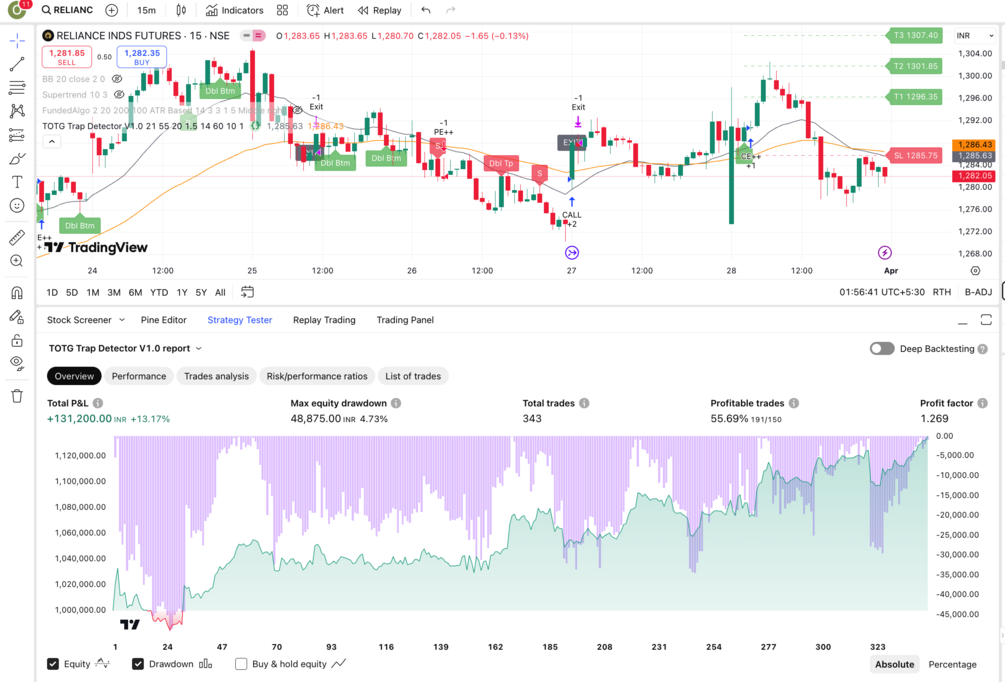The height and width of the screenshot is (682, 1005).
Task: Show info for Total P&L
Action: tap(97, 403)
